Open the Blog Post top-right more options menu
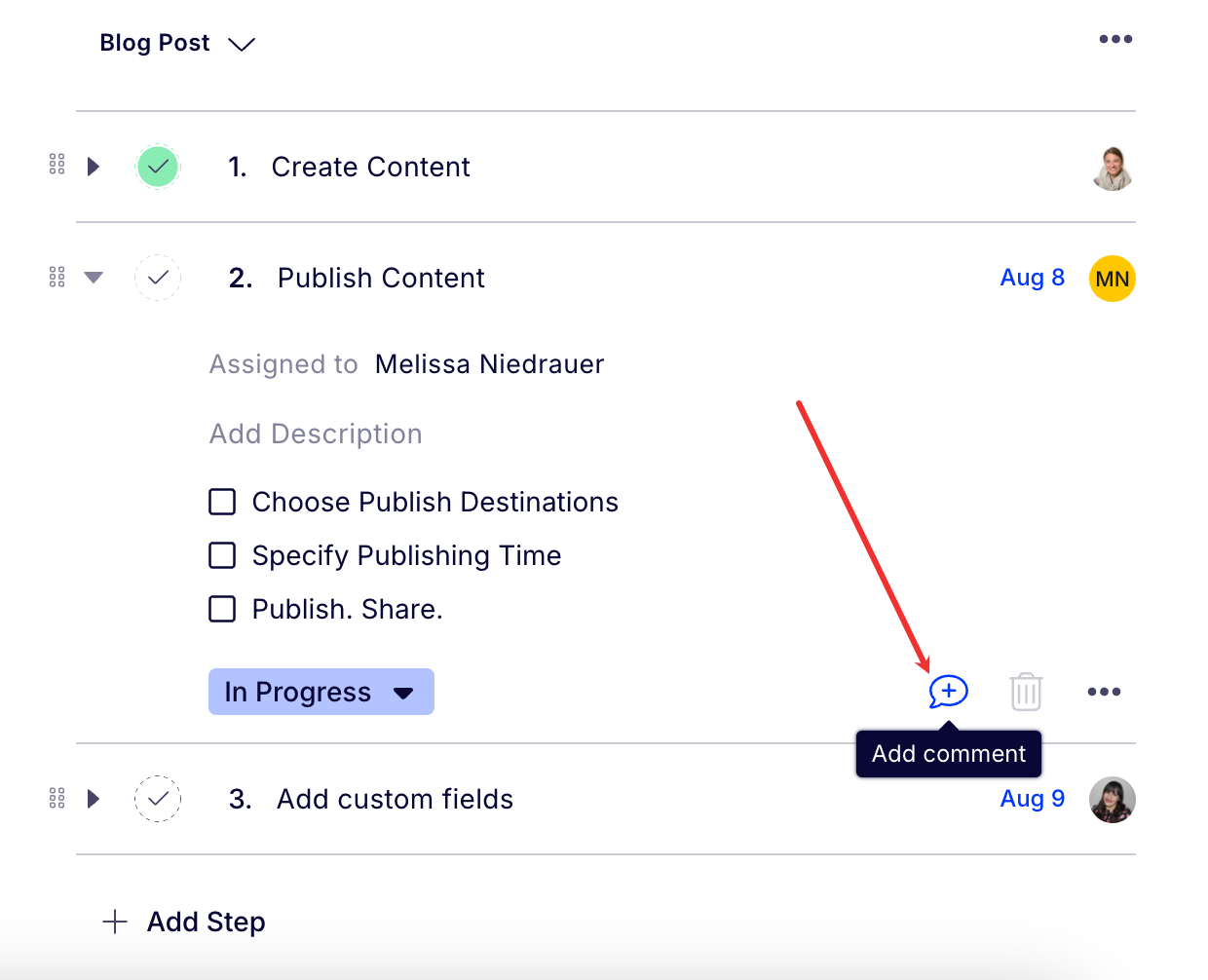Viewport: 1208px width, 980px height. coord(1115,40)
